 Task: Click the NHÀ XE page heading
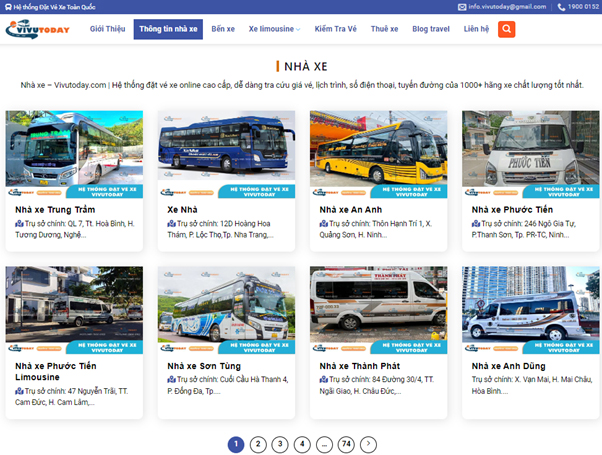pyautogui.click(x=306, y=66)
